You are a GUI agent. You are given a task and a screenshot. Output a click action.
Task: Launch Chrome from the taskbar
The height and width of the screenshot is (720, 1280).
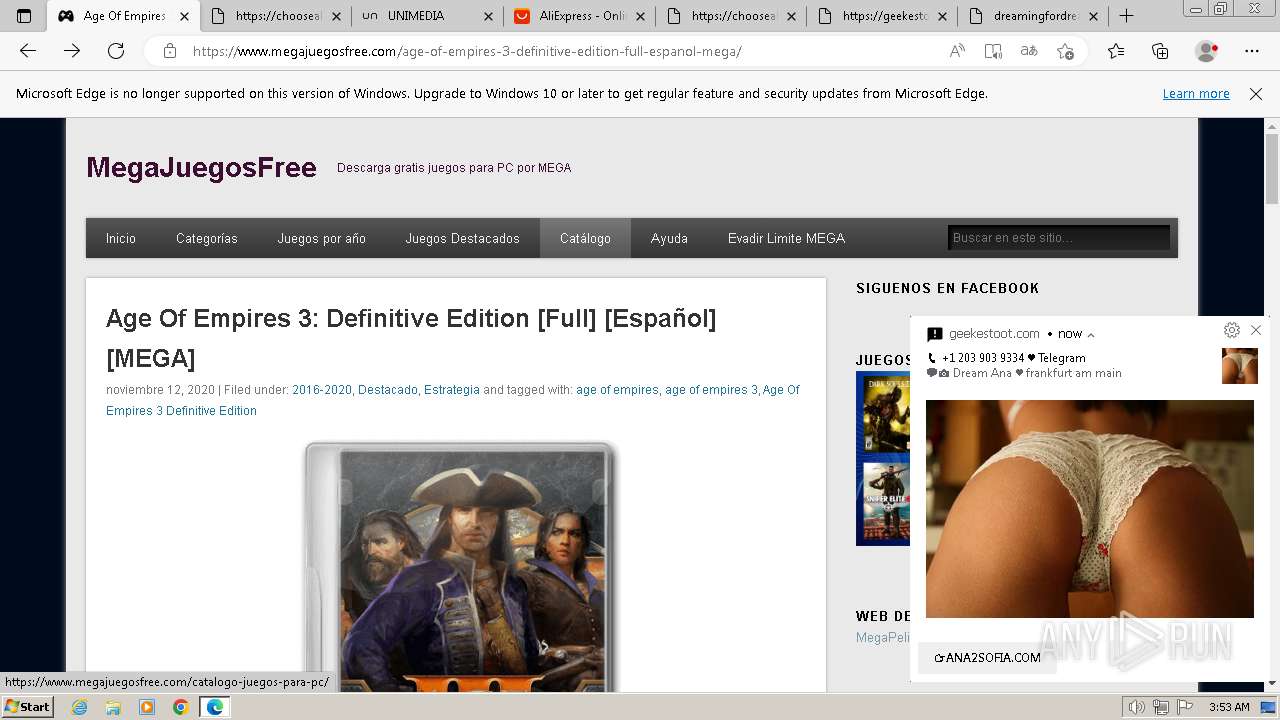pyautogui.click(x=180, y=707)
